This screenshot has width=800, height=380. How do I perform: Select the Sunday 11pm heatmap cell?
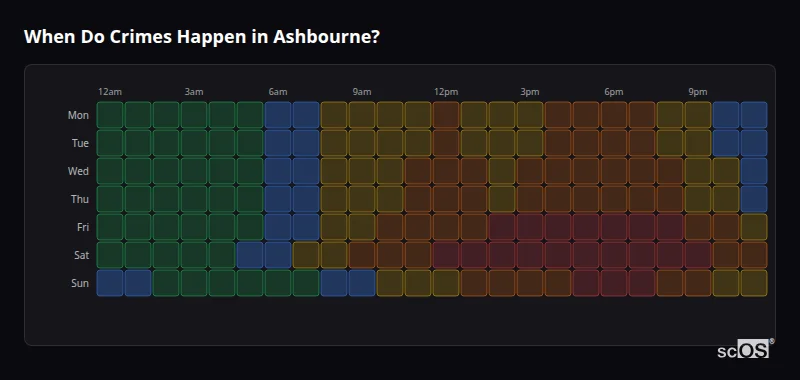754,283
